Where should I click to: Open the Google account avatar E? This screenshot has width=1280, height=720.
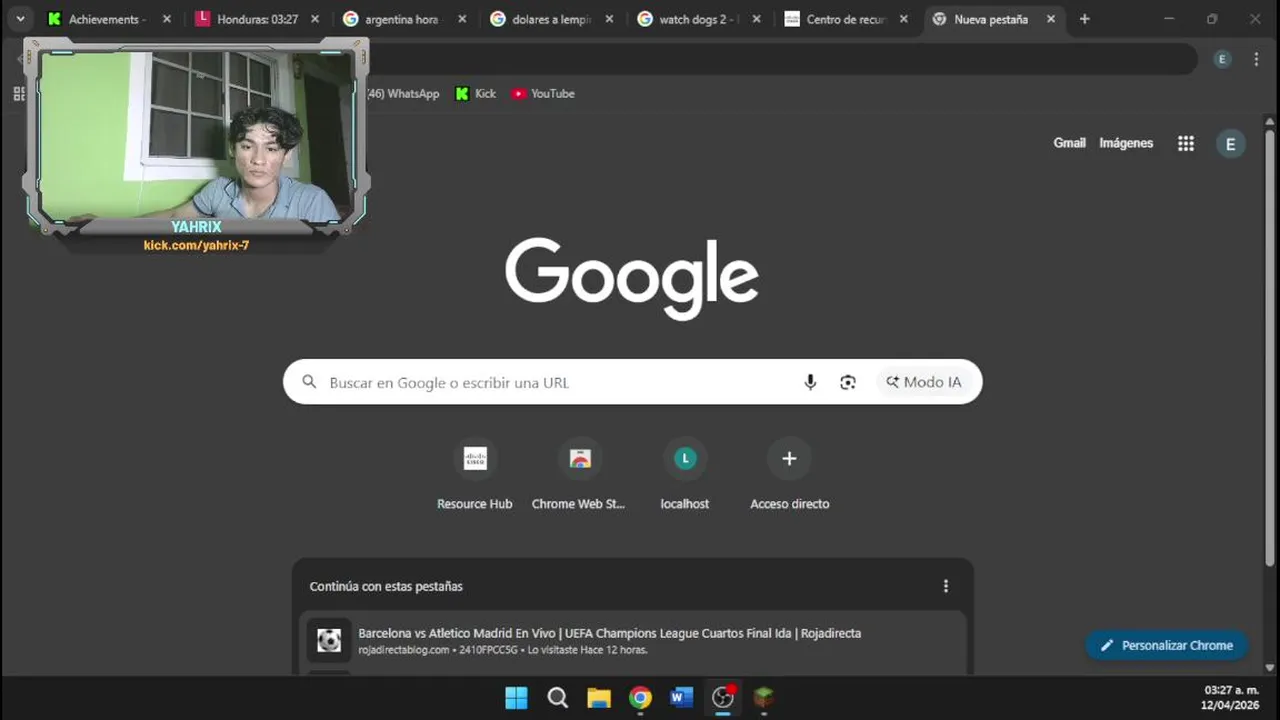[x=1230, y=144]
